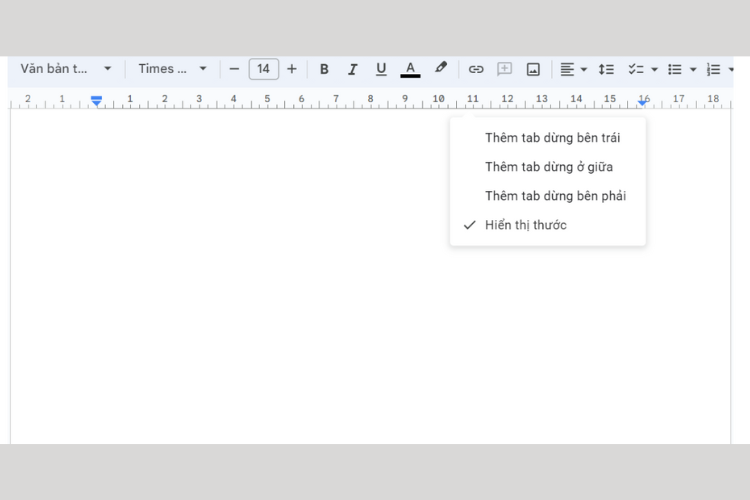Decrease font size with minus button
This screenshot has width=750, height=500.
click(234, 69)
